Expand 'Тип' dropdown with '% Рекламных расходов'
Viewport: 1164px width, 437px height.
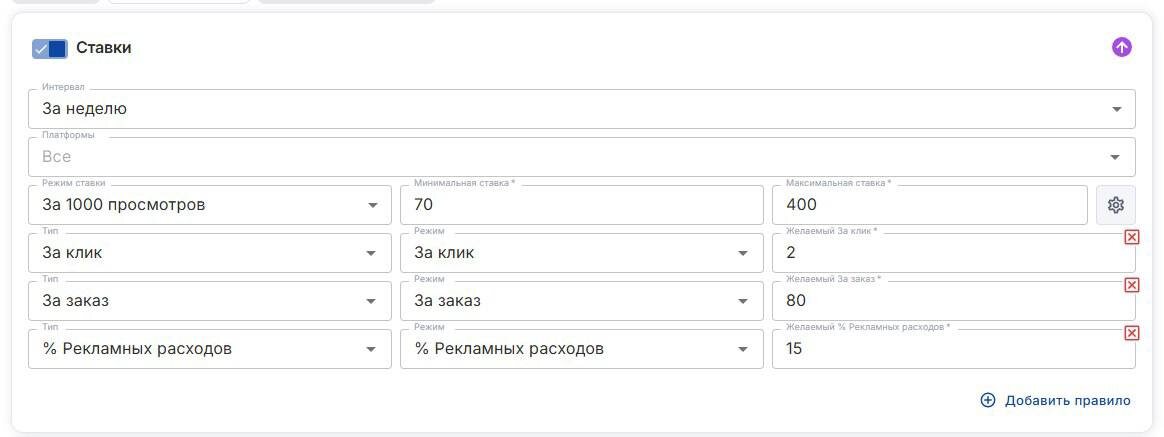click(x=209, y=349)
